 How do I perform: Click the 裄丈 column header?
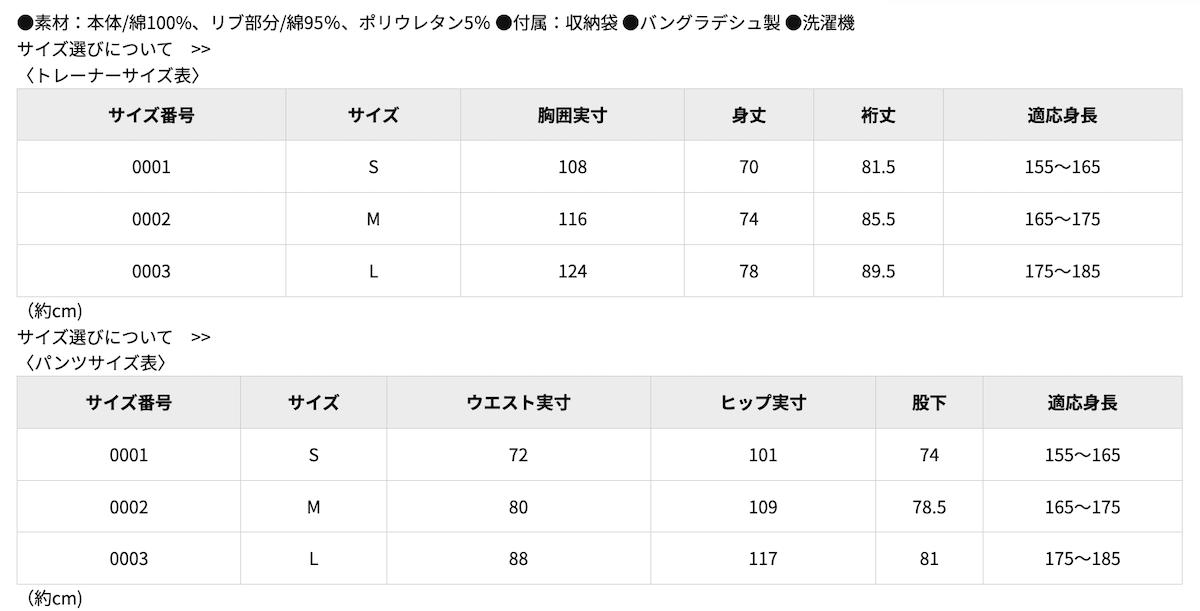pyautogui.click(x=878, y=115)
